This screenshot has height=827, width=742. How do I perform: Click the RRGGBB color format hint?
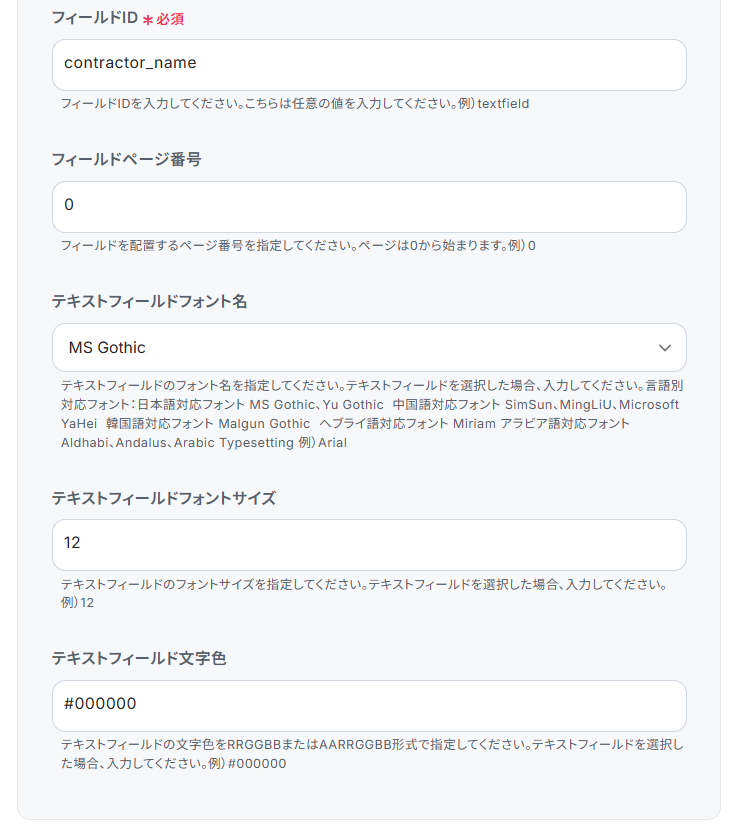tap(370, 745)
